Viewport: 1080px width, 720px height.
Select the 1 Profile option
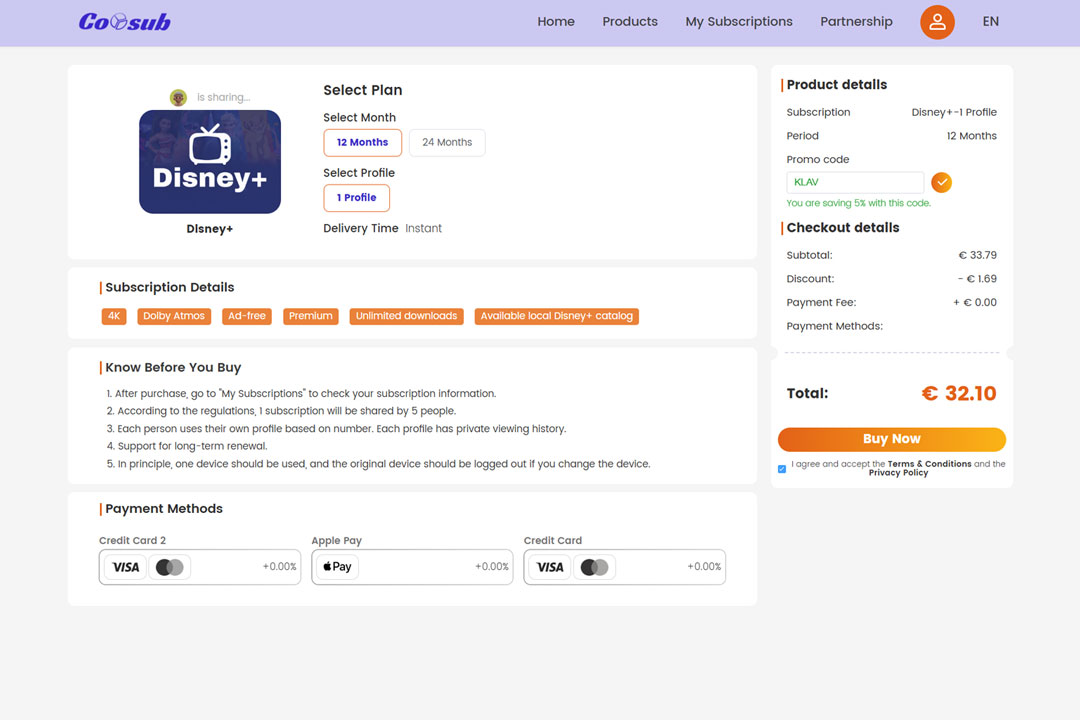[356, 198]
